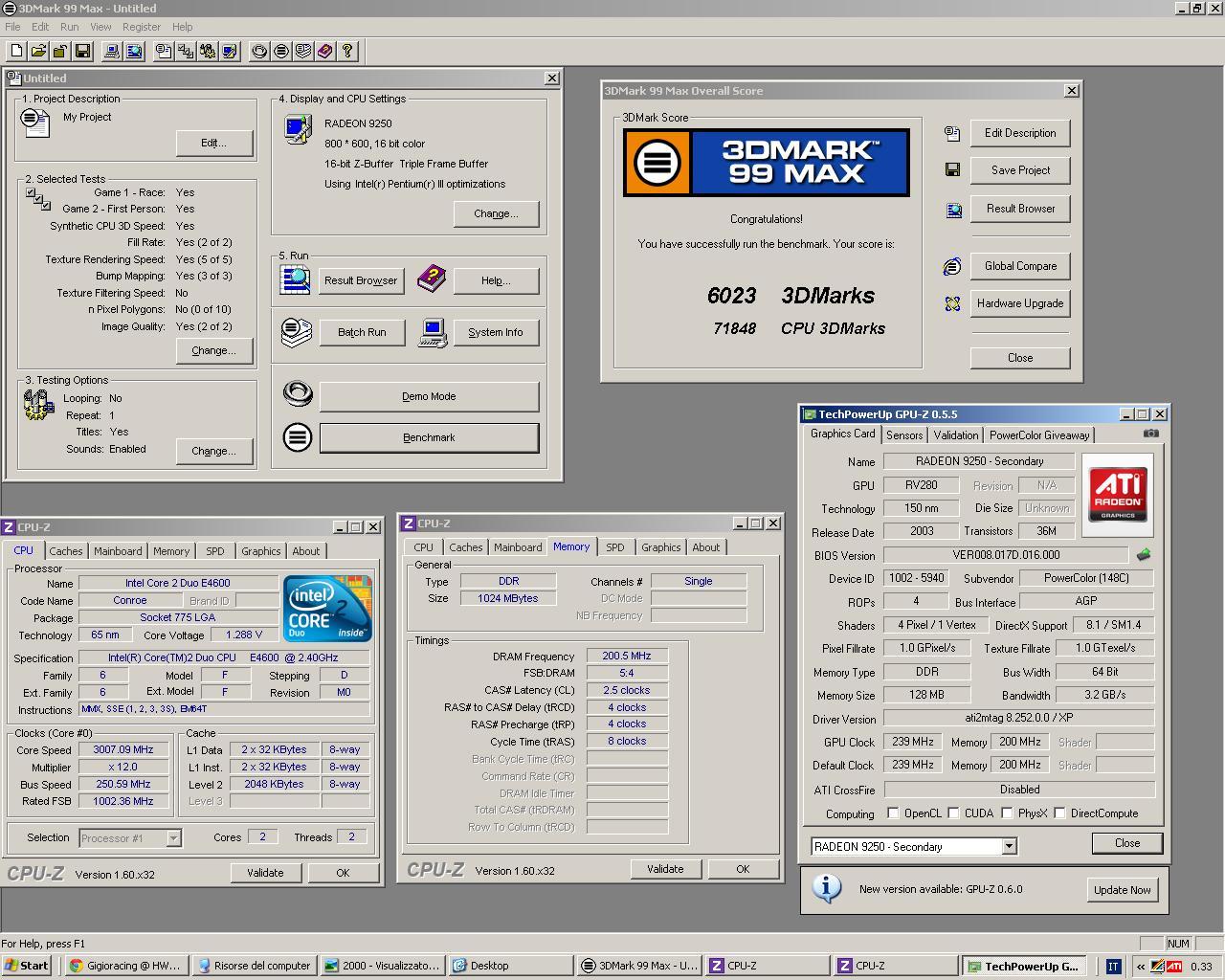Image resolution: width=1225 pixels, height=980 pixels.
Task: Enable the OpenCL checkbox in GPU-Z
Action: click(x=893, y=813)
